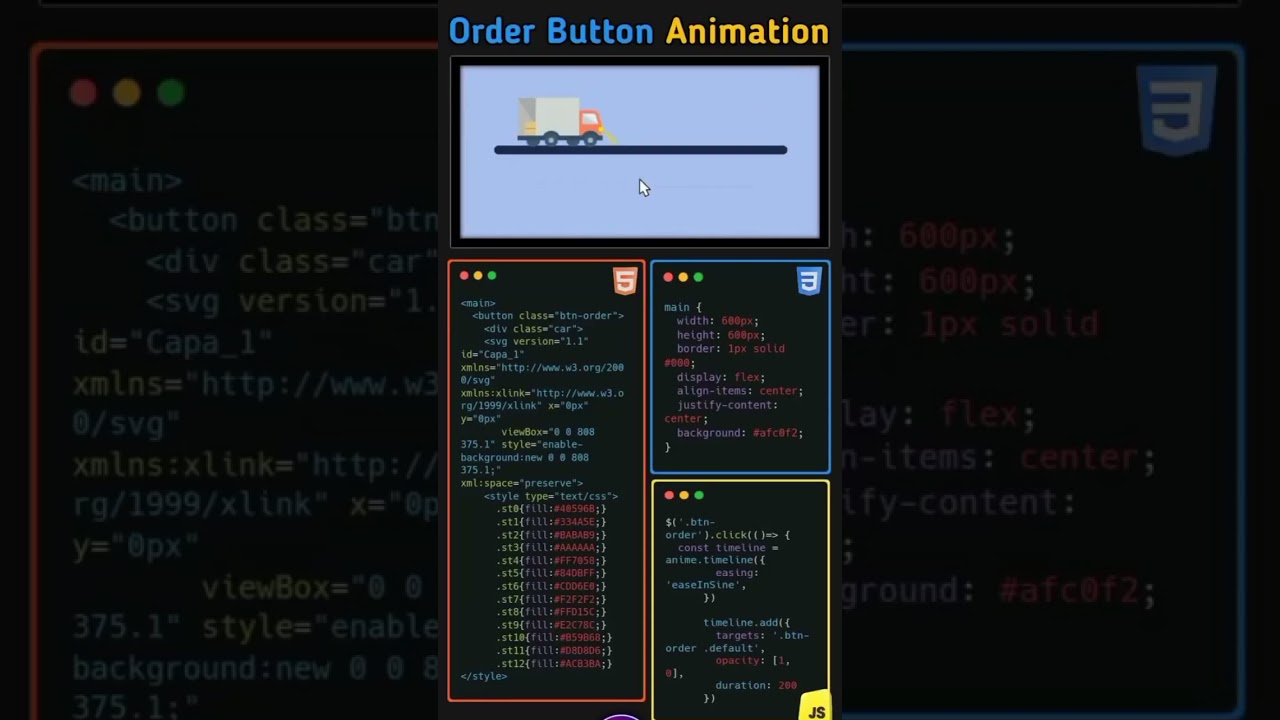Click the "justify-content:" line in the CSS panel
Screen dimensions: 1280x720
(727, 405)
